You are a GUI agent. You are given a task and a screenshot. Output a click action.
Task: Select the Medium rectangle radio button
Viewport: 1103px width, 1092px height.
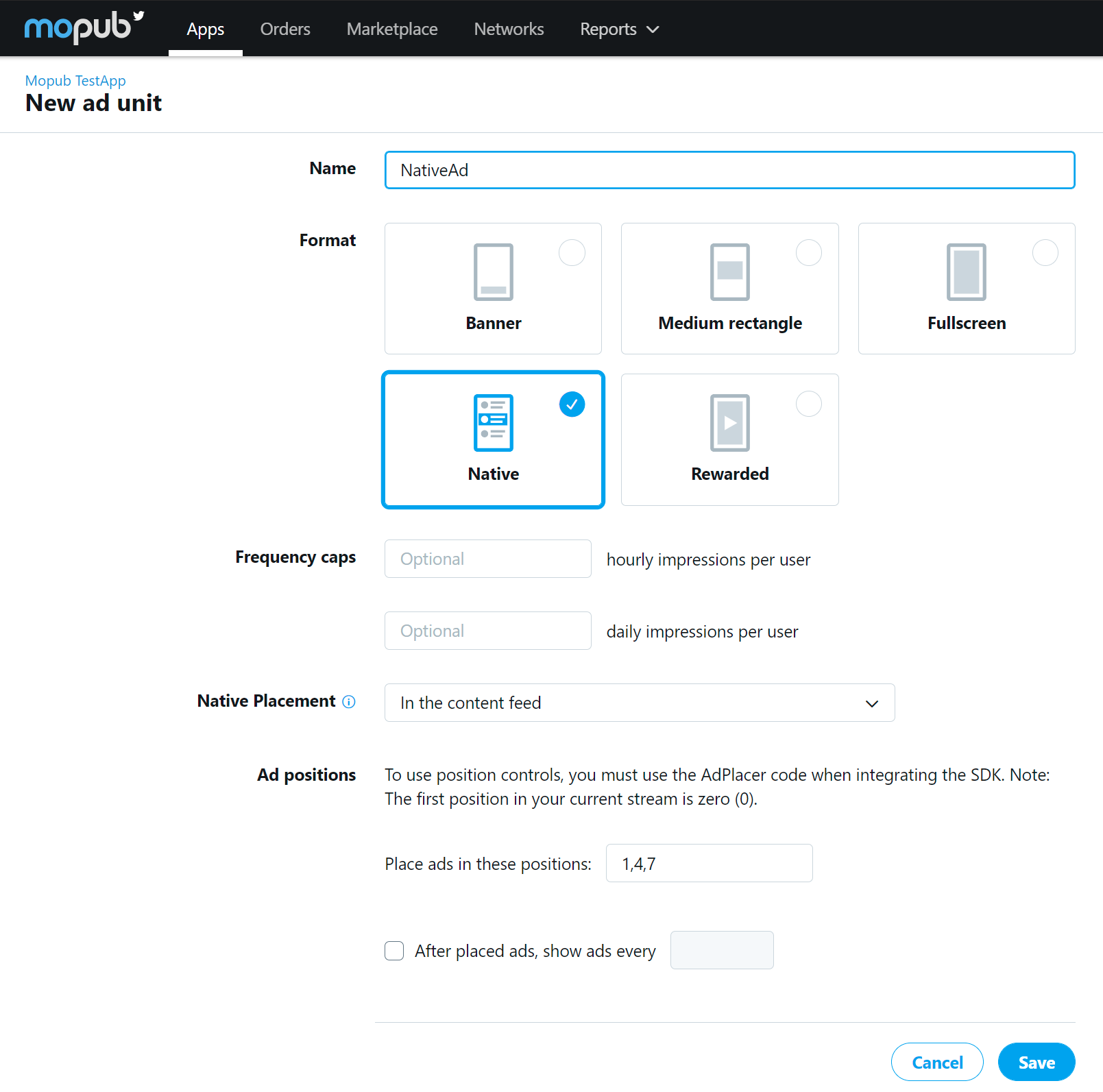pos(809,253)
